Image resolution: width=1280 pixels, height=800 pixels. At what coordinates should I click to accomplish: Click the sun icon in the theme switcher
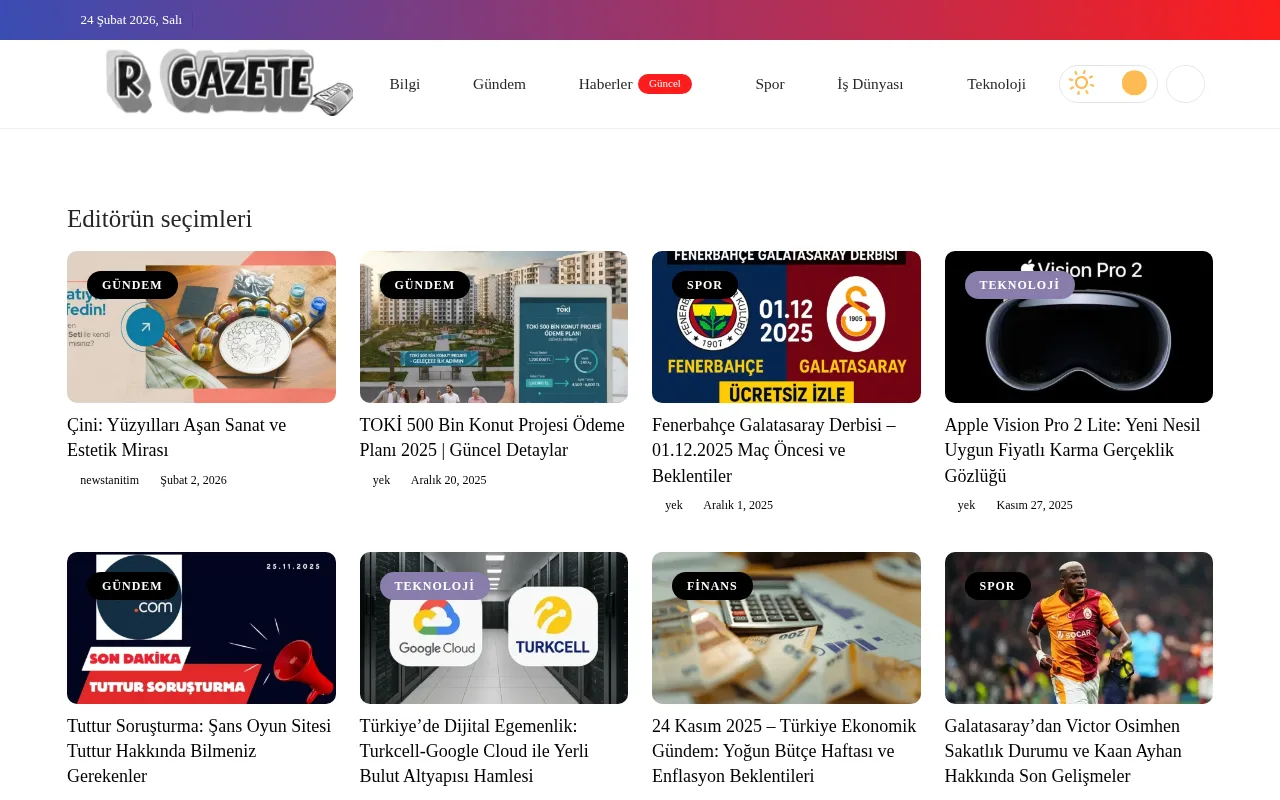[x=1082, y=83]
